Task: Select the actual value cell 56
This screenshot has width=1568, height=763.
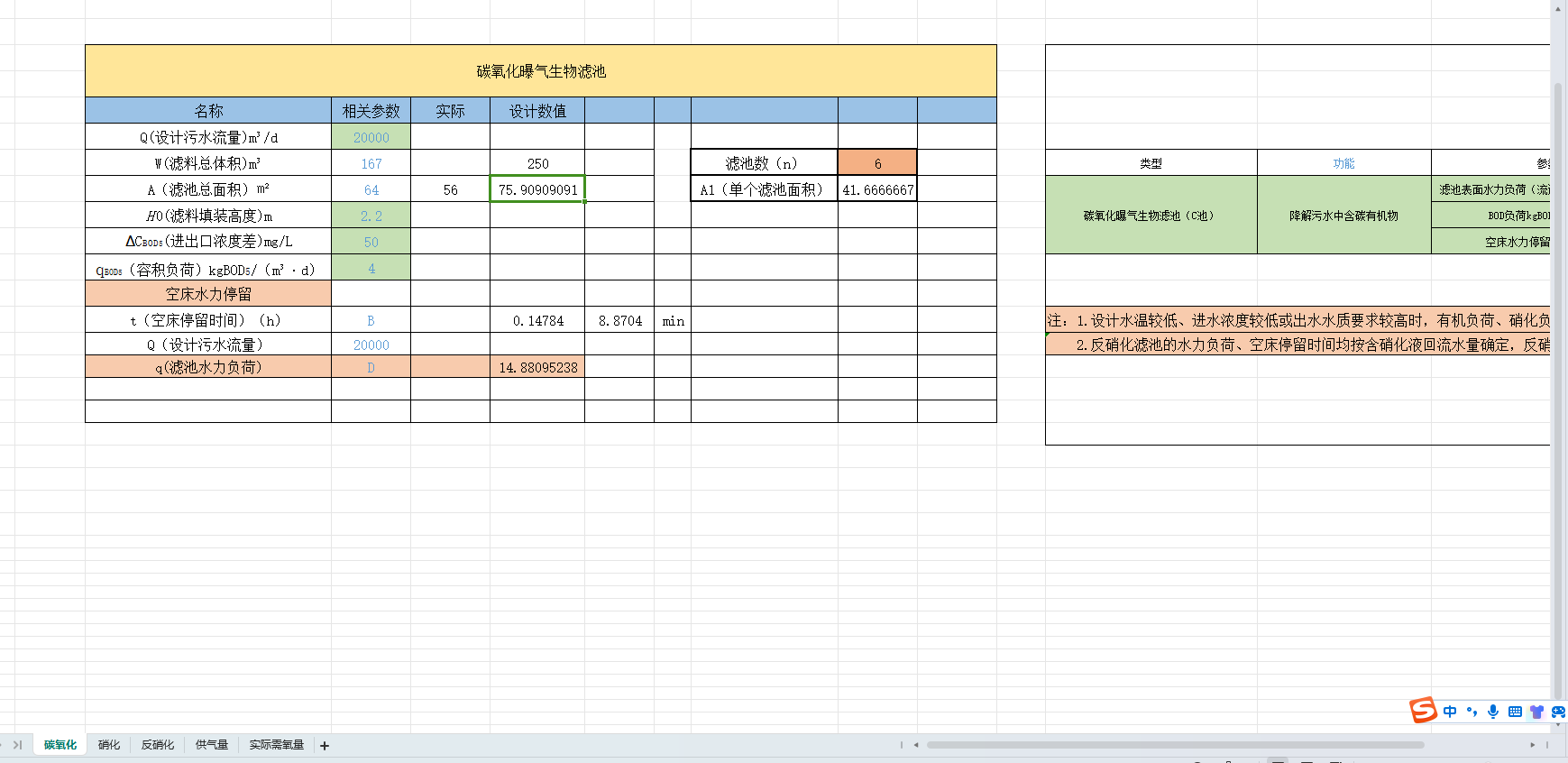Action: coord(450,189)
